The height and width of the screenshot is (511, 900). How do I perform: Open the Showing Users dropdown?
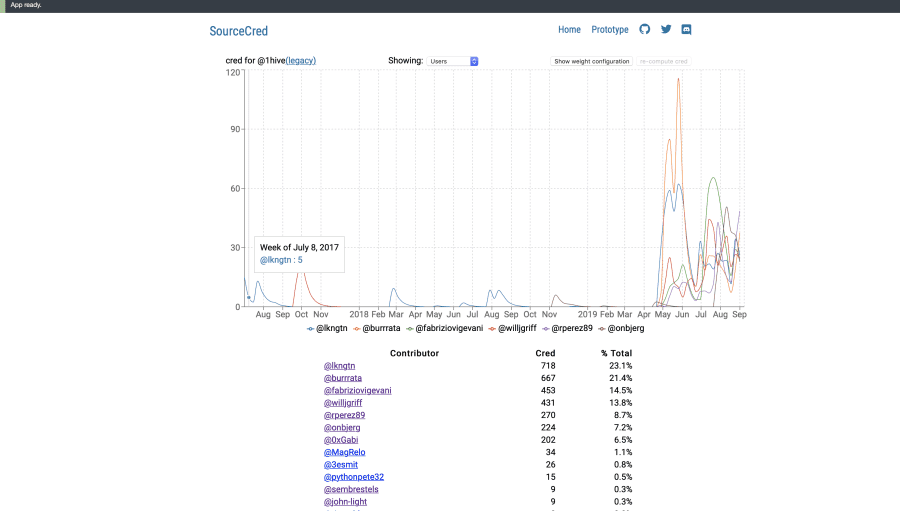pos(452,61)
